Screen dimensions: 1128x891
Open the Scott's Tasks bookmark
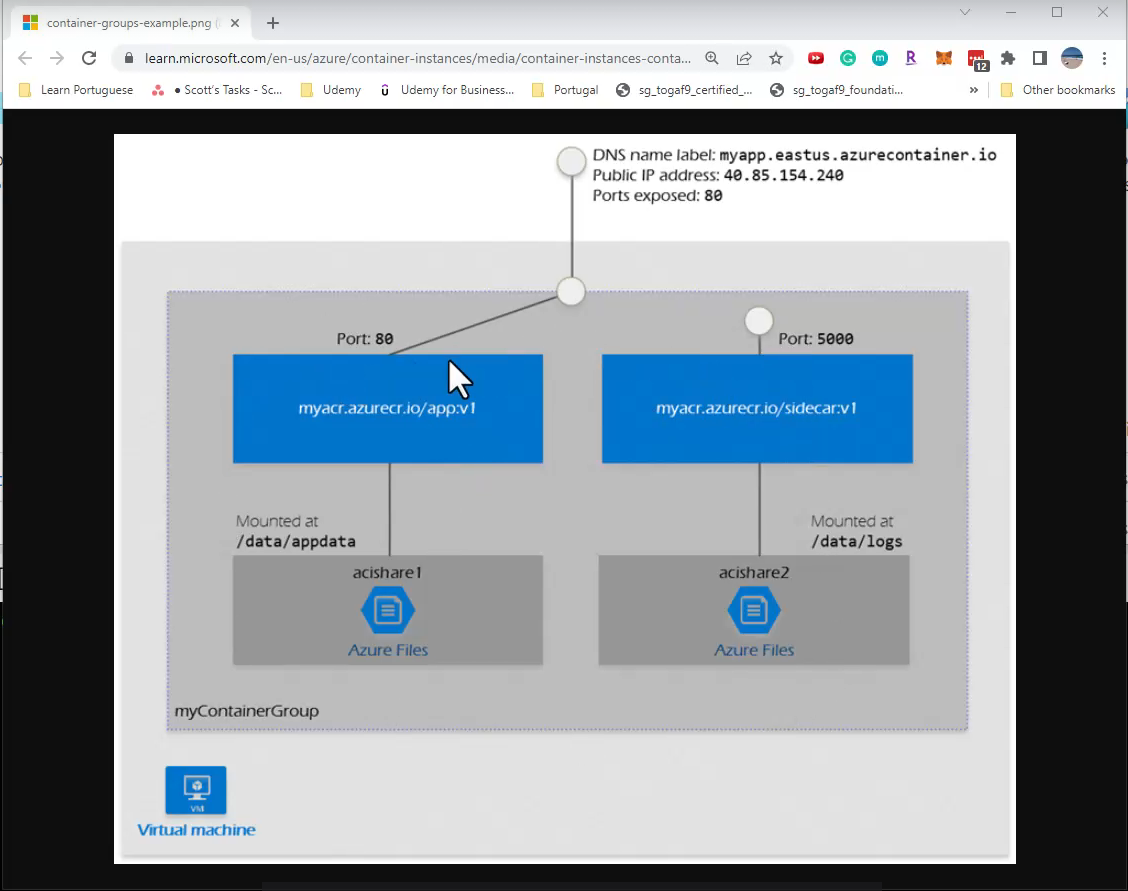pos(217,90)
